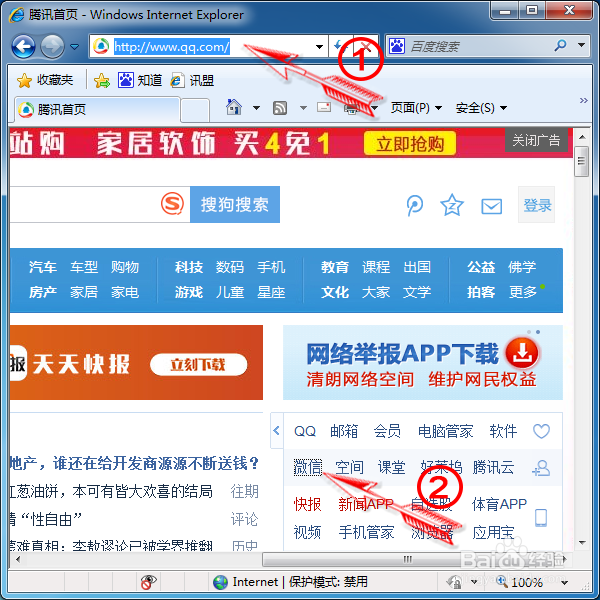The height and width of the screenshot is (600, 600).
Task: Click the mobile phone icon in services panel
Action: 541,518
